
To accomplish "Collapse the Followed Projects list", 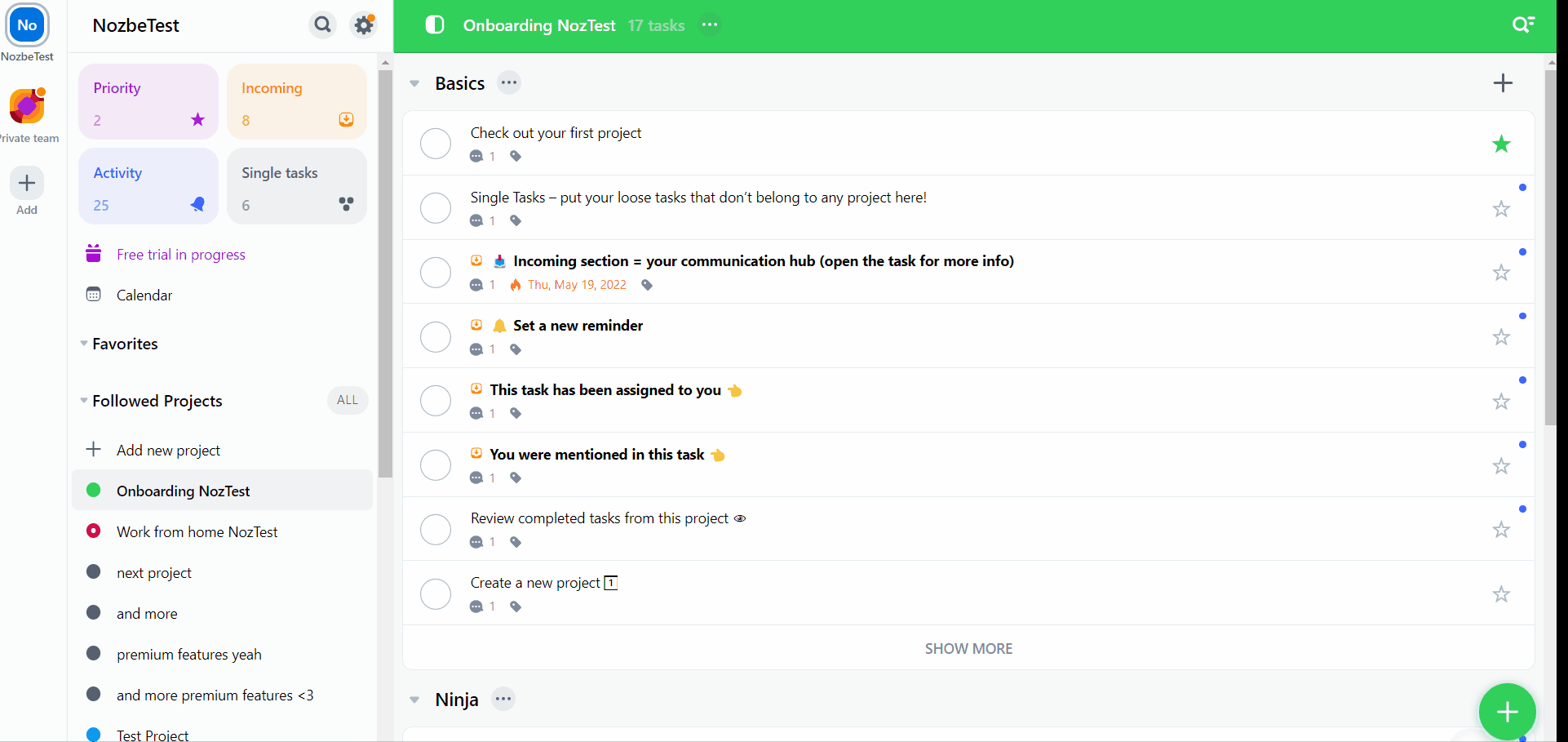I will click(83, 400).
